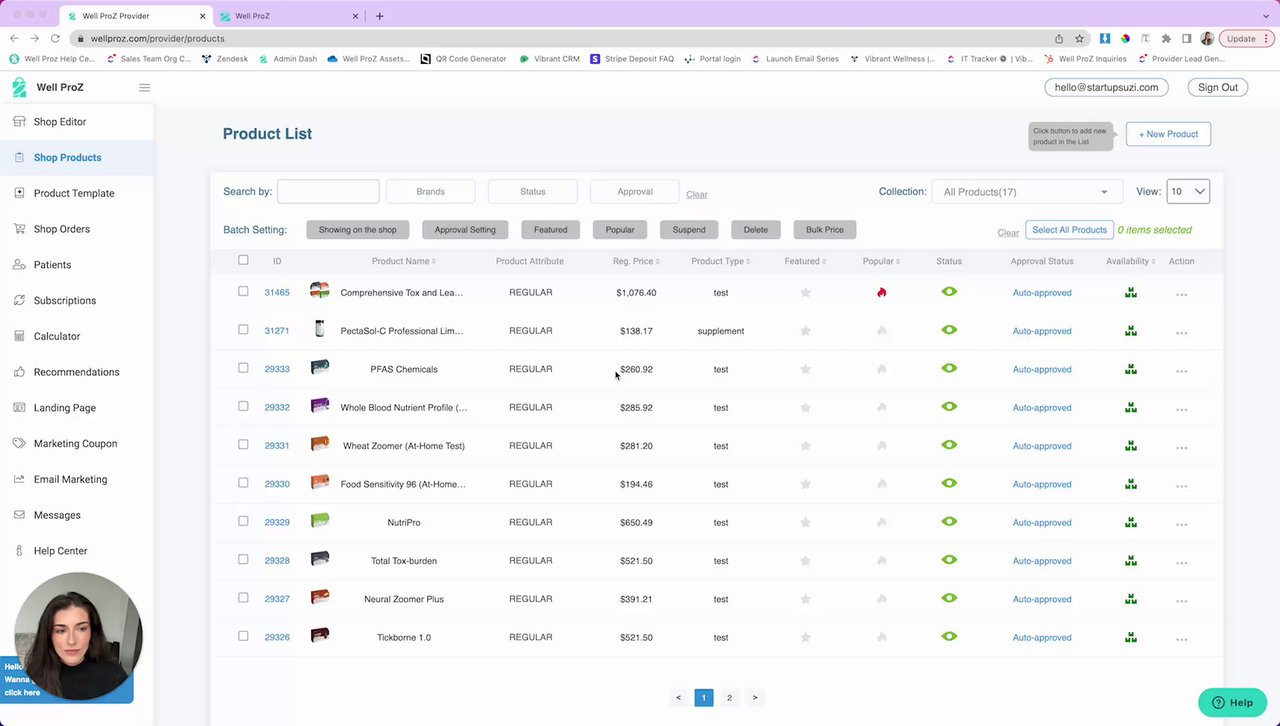Check the box for product 31271
The height and width of the screenshot is (726, 1280).
tap(243, 329)
